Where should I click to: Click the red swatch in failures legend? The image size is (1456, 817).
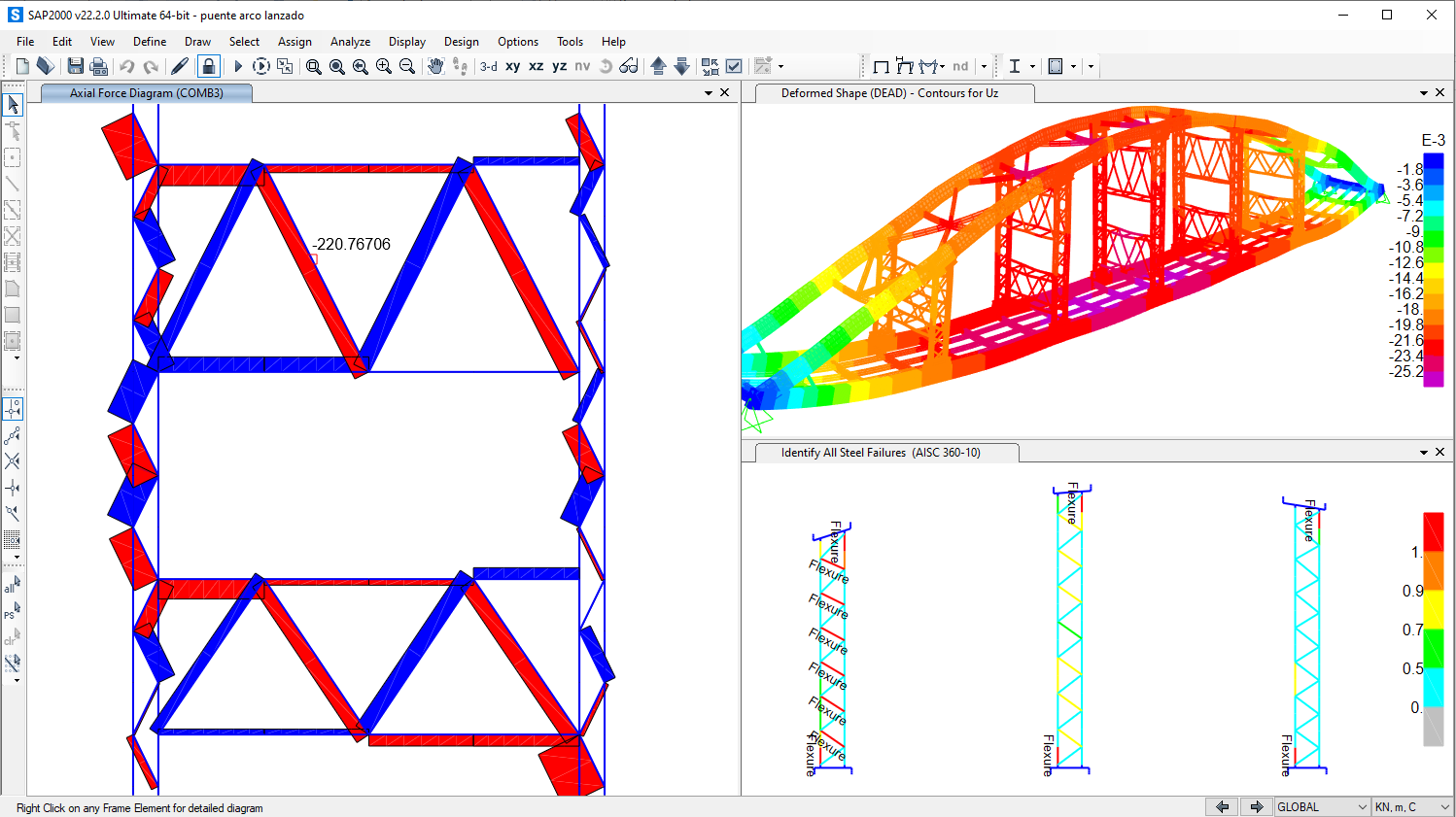[x=1433, y=531]
